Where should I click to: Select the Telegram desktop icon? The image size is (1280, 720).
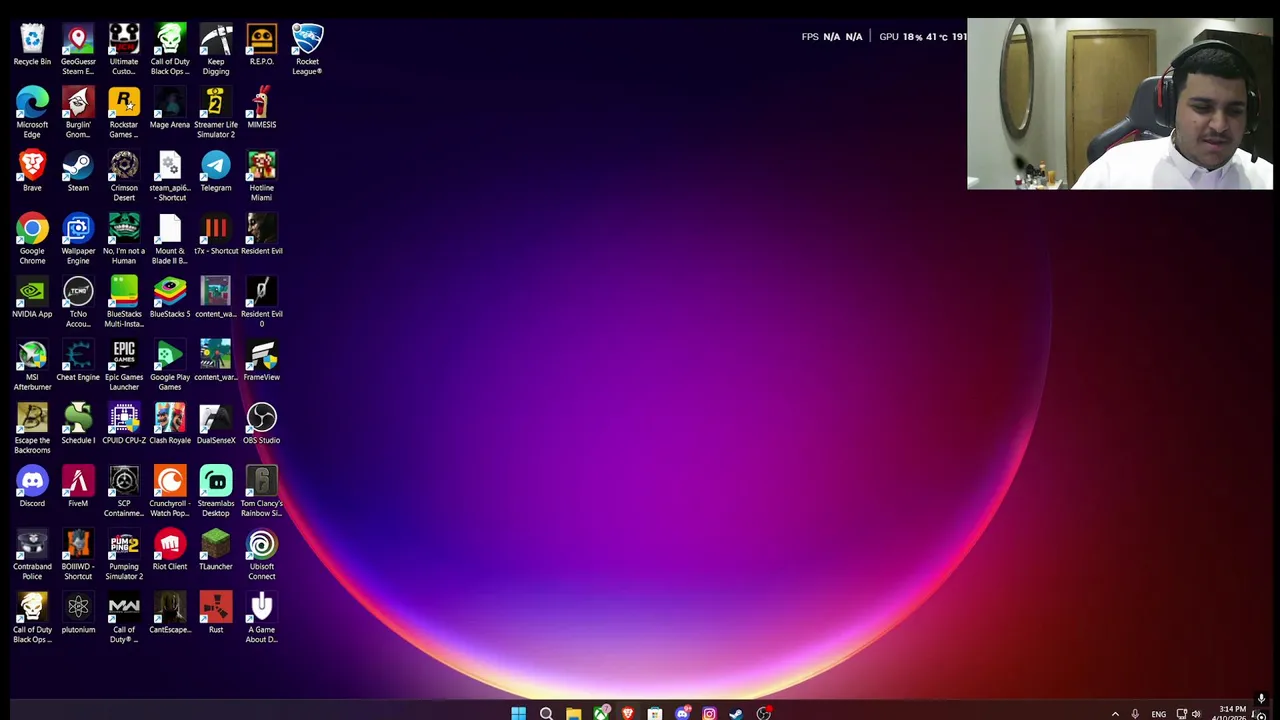216,172
